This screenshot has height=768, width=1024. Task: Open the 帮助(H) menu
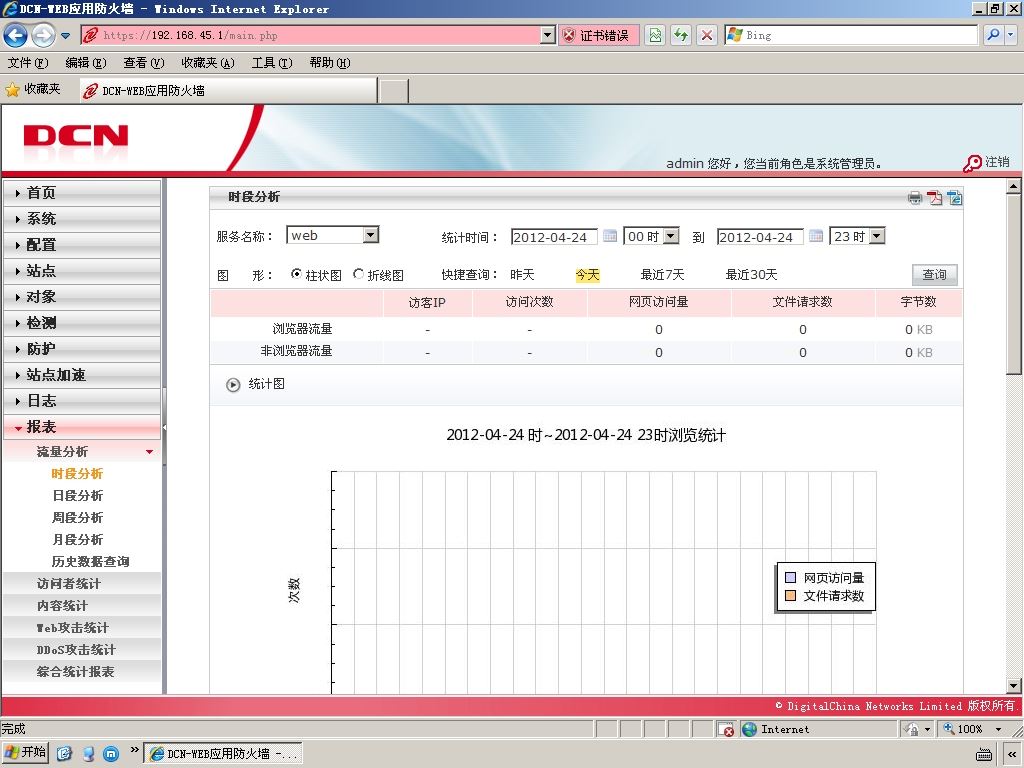click(330, 63)
